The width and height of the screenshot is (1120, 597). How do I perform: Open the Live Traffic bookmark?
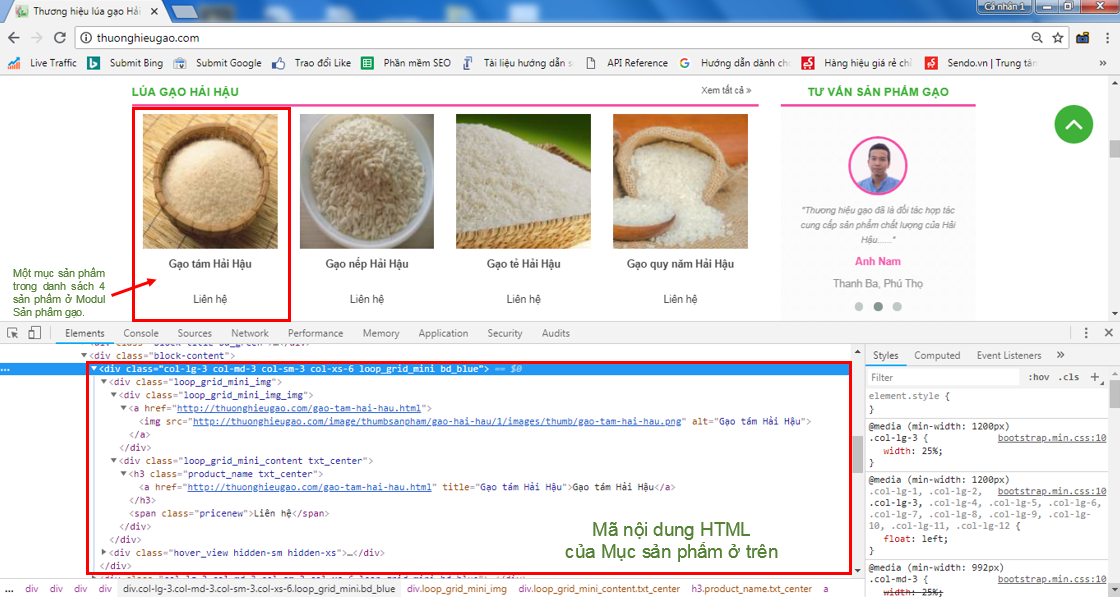(x=42, y=63)
